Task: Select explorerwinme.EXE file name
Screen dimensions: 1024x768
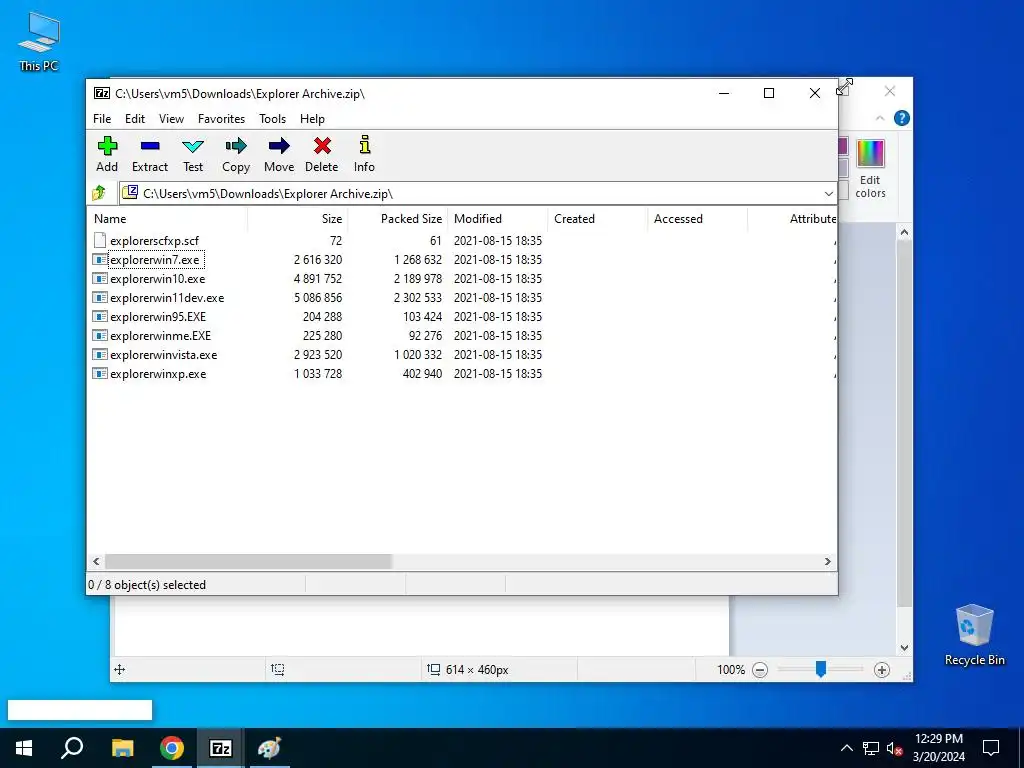Action: [161, 336]
